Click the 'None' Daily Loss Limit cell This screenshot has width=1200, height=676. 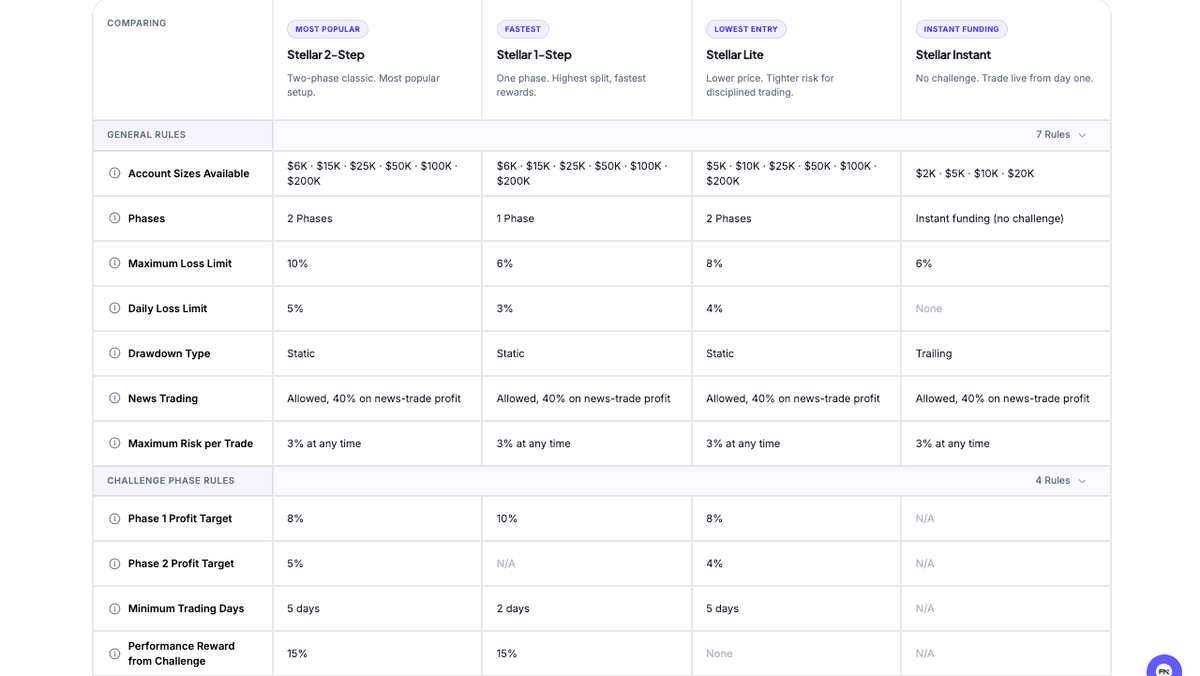click(x=929, y=308)
